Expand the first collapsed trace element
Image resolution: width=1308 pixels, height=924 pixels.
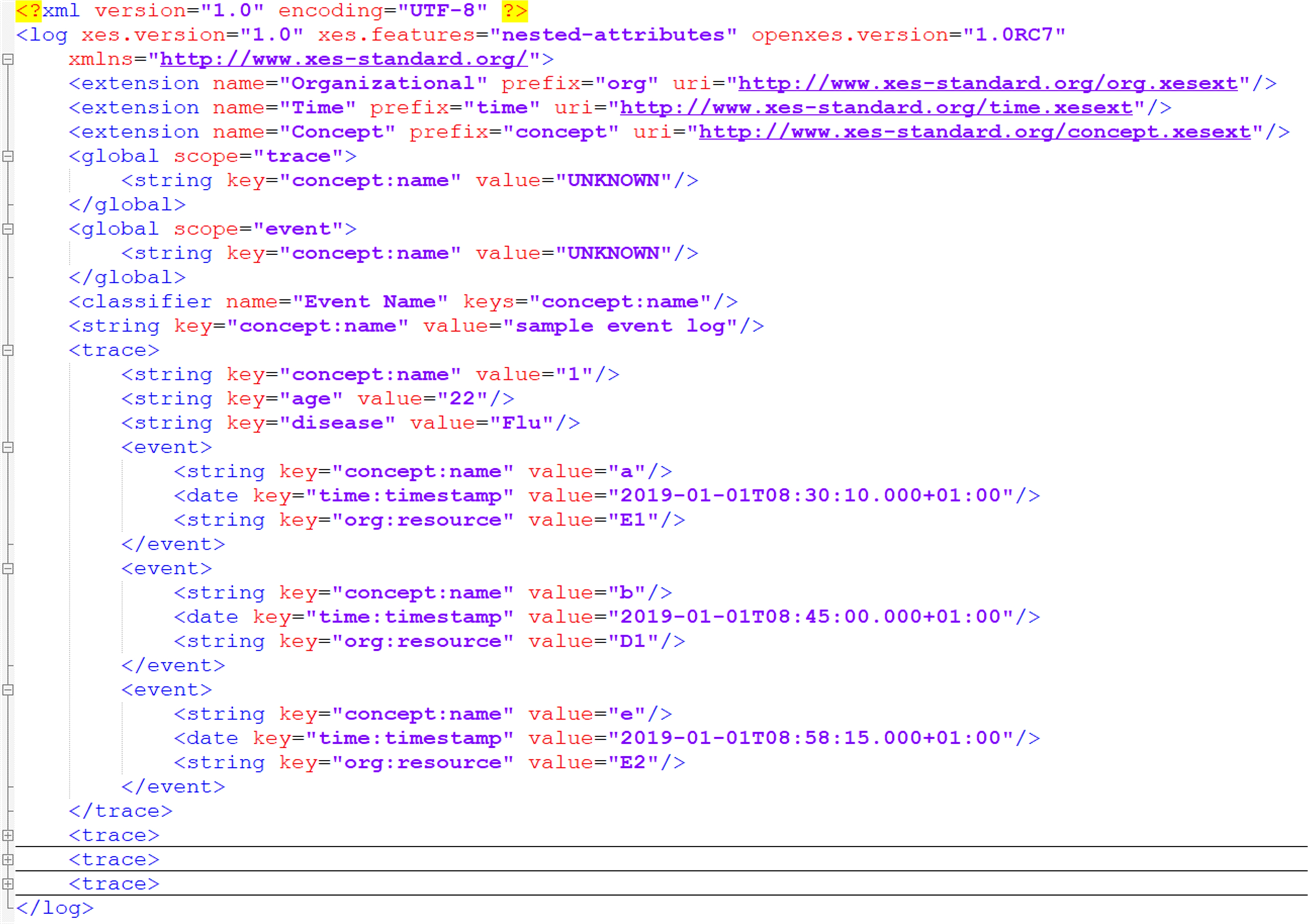[x=8, y=836]
